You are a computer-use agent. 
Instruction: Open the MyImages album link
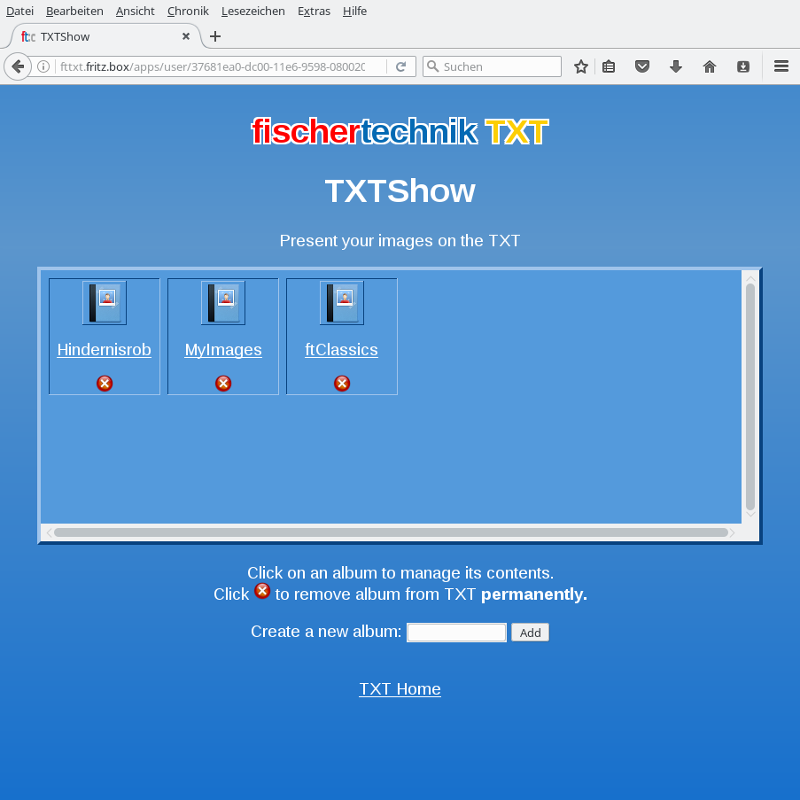(223, 350)
